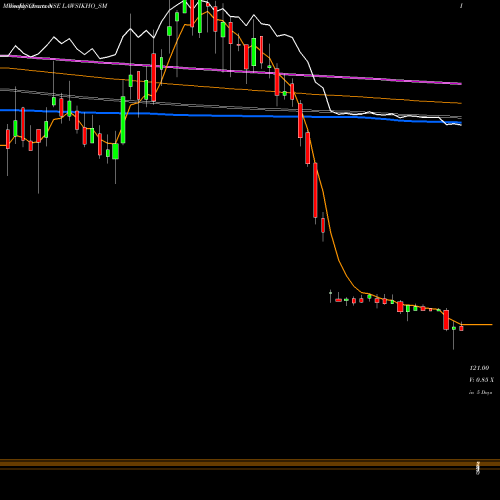500x500 pixels.
Task: Click the last red candlestick at far right
Action: (x=461, y=328)
